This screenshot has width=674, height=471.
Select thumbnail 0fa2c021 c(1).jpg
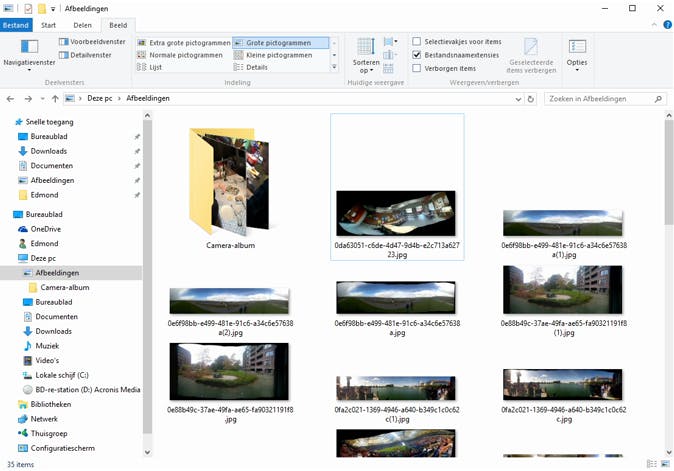coord(396,388)
